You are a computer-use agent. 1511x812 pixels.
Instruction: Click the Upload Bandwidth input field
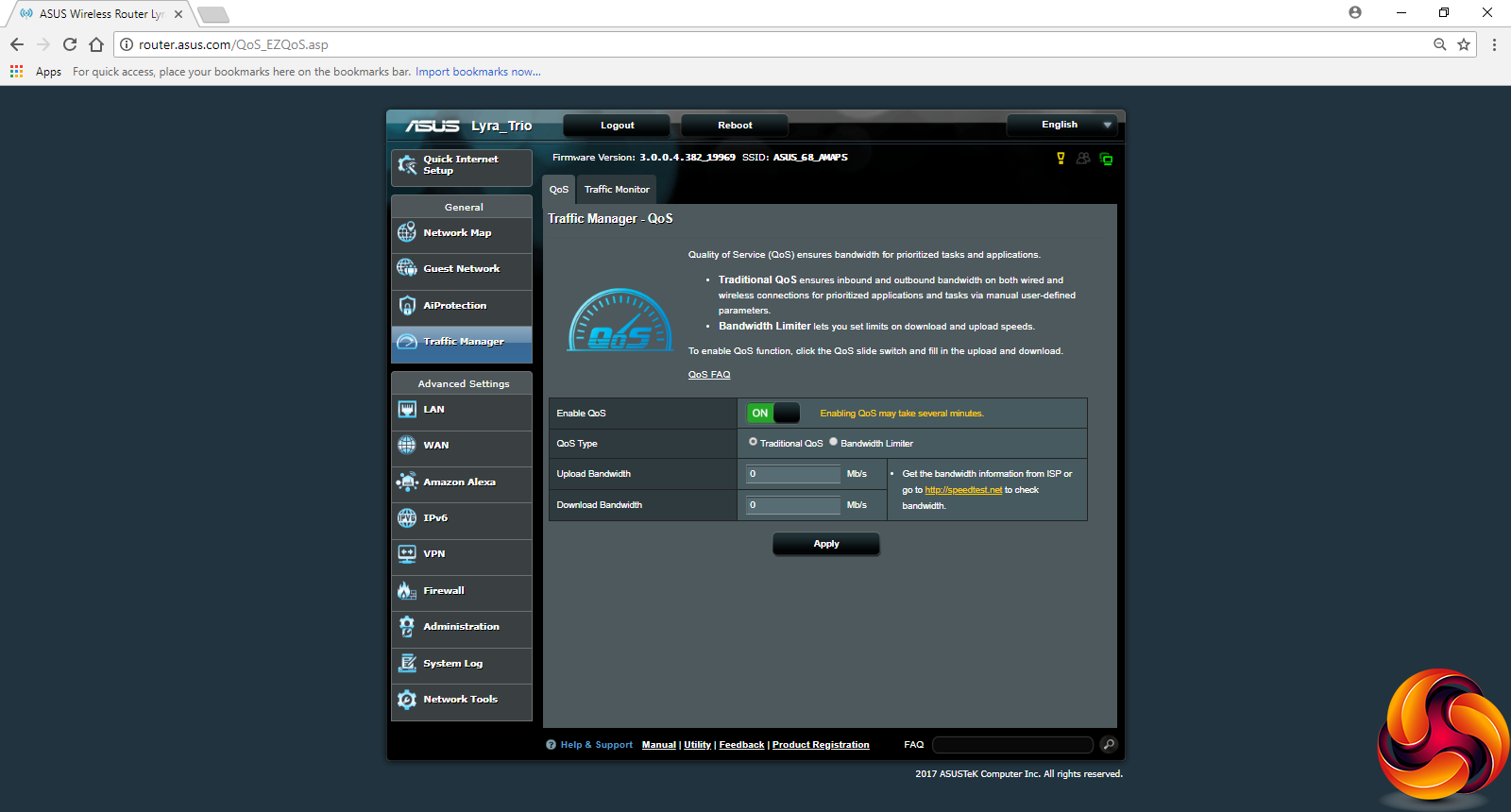tap(792, 474)
